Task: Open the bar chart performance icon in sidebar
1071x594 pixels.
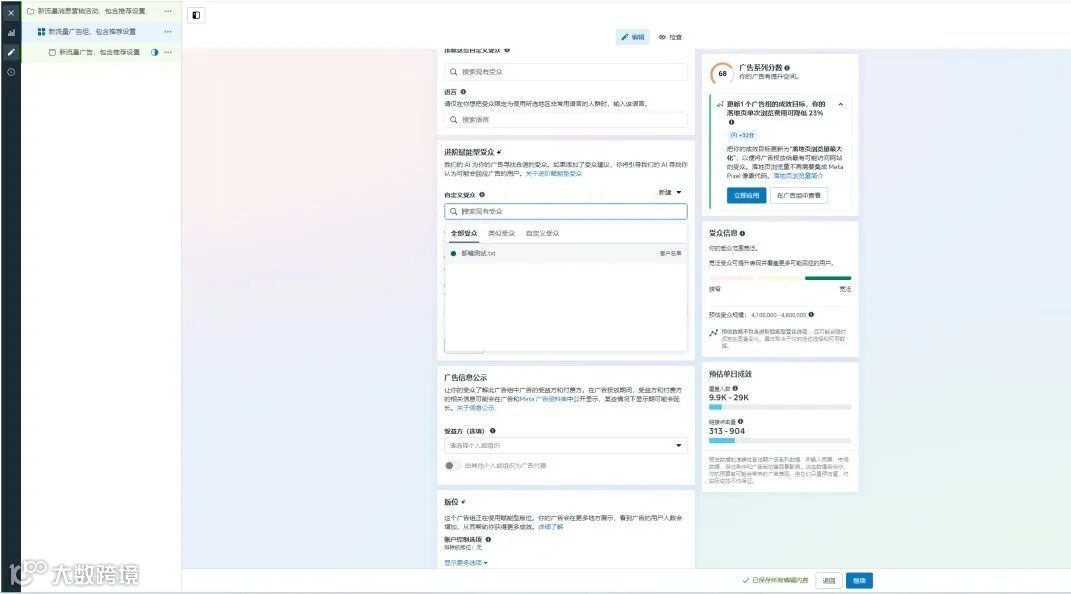Action: pyautogui.click(x=11, y=32)
